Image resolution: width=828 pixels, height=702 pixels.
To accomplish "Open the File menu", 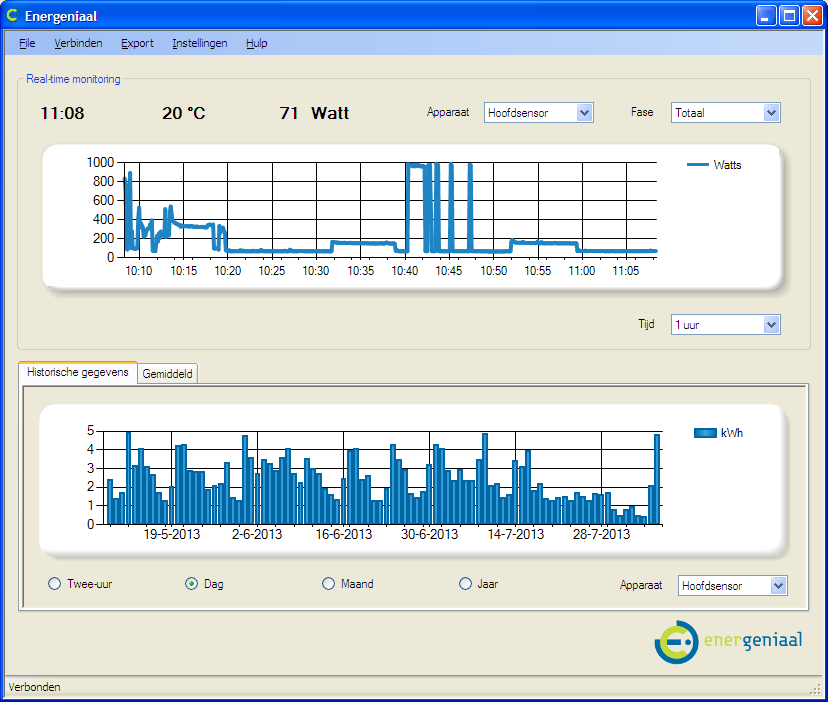I will tap(27, 43).
